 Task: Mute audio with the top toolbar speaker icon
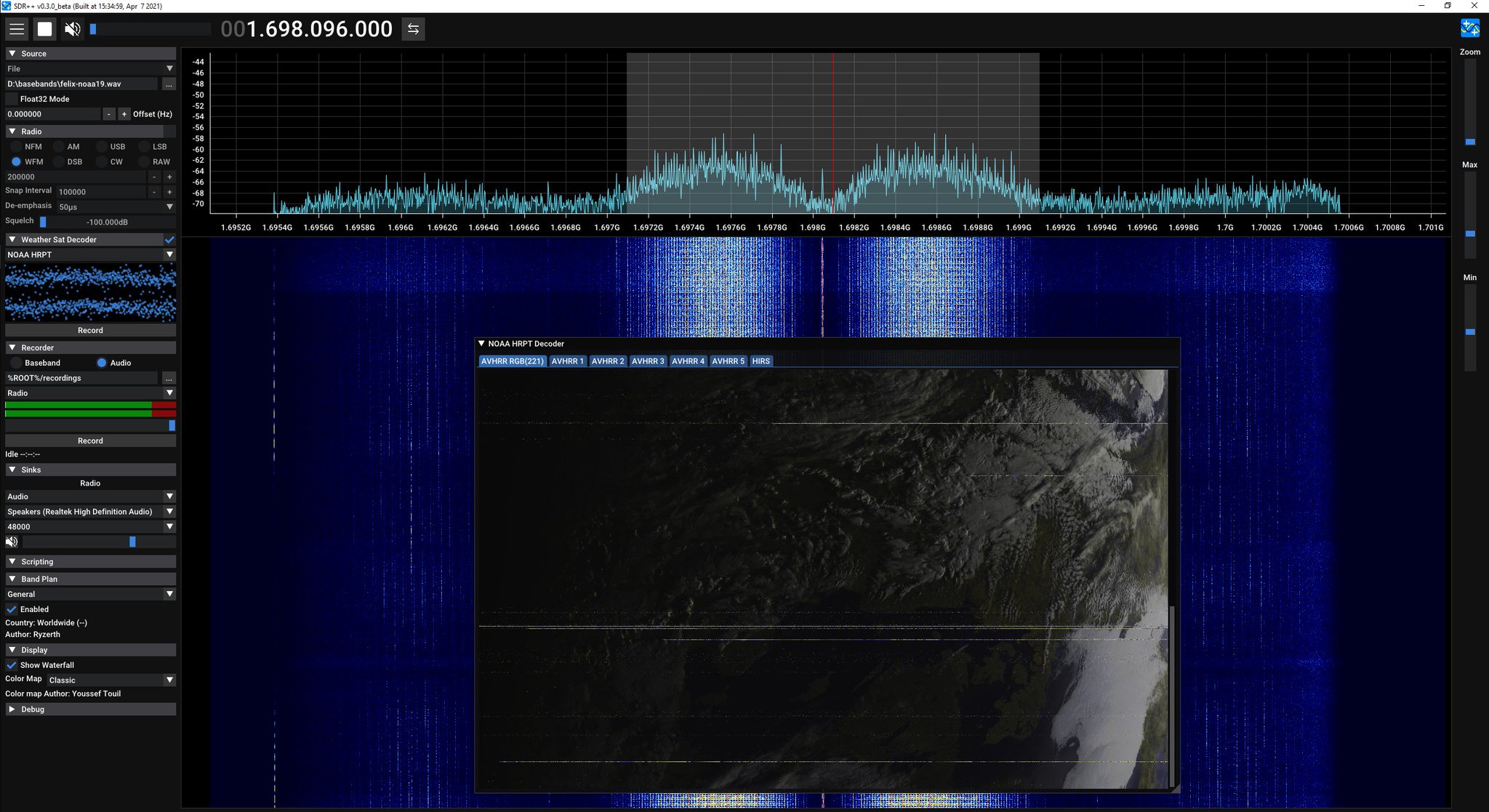click(72, 29)
